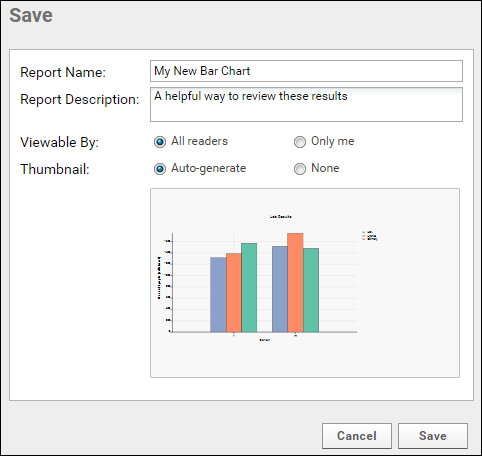
Task: Click the Report Name text field
Action: tap(306, 71)
